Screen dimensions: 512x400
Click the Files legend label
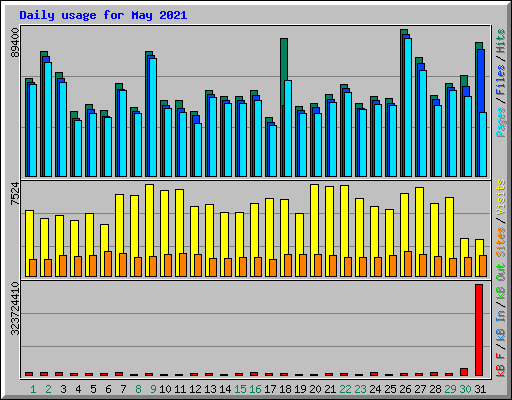click(x=501, y=80)
